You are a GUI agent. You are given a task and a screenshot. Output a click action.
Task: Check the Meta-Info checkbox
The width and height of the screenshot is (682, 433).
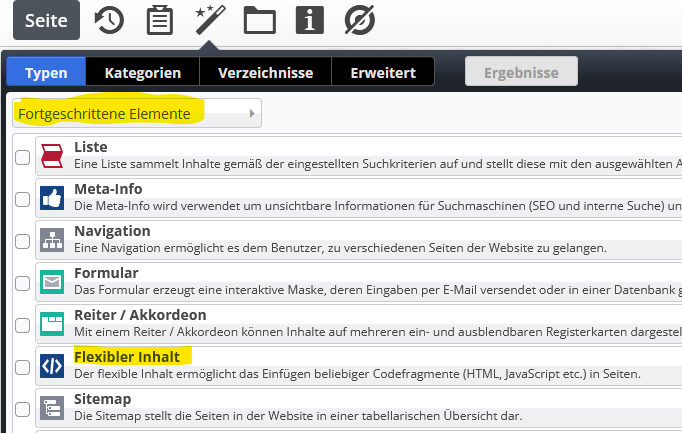tap(23, 199)
